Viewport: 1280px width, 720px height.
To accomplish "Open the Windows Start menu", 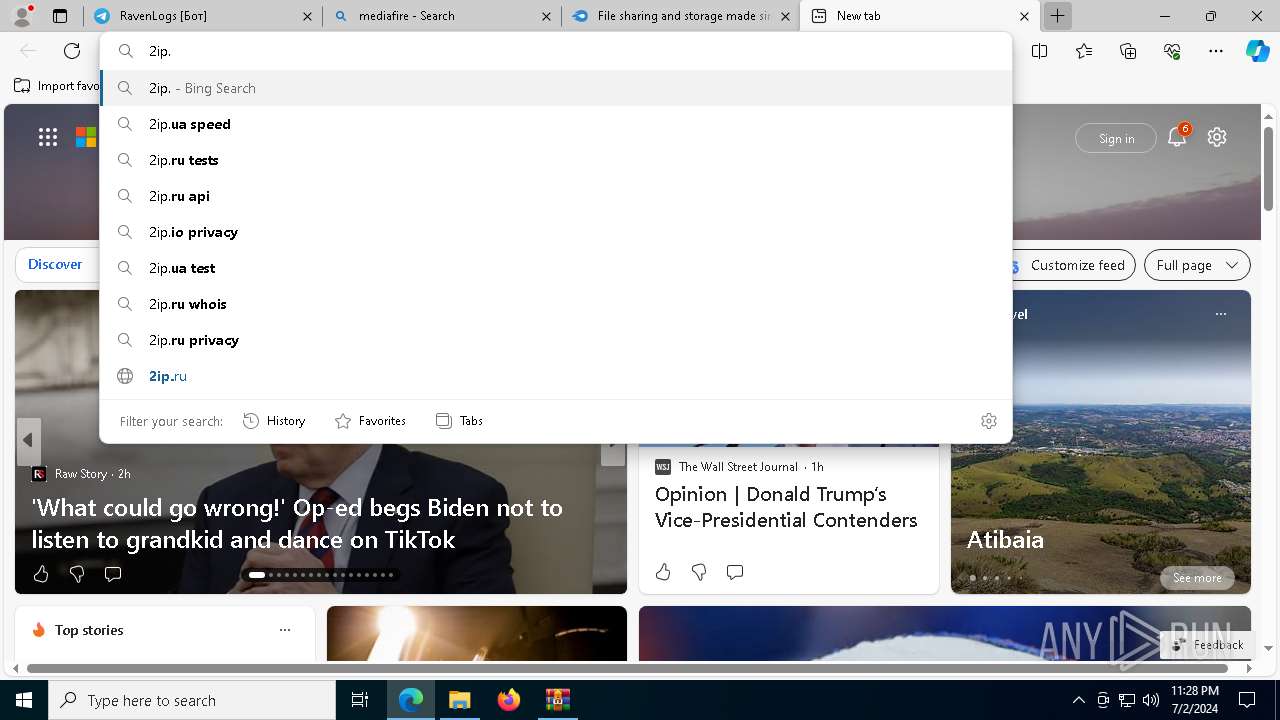I will [24, 700].
